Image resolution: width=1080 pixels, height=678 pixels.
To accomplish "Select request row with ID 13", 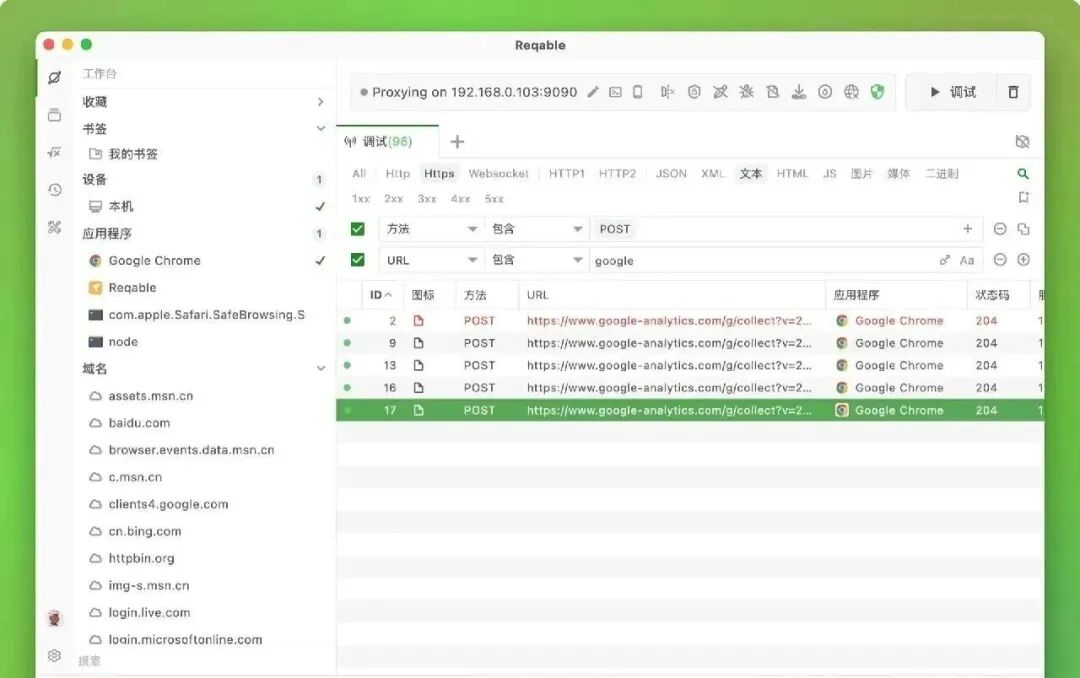I will pyautogui.click(x=689, y=365).
